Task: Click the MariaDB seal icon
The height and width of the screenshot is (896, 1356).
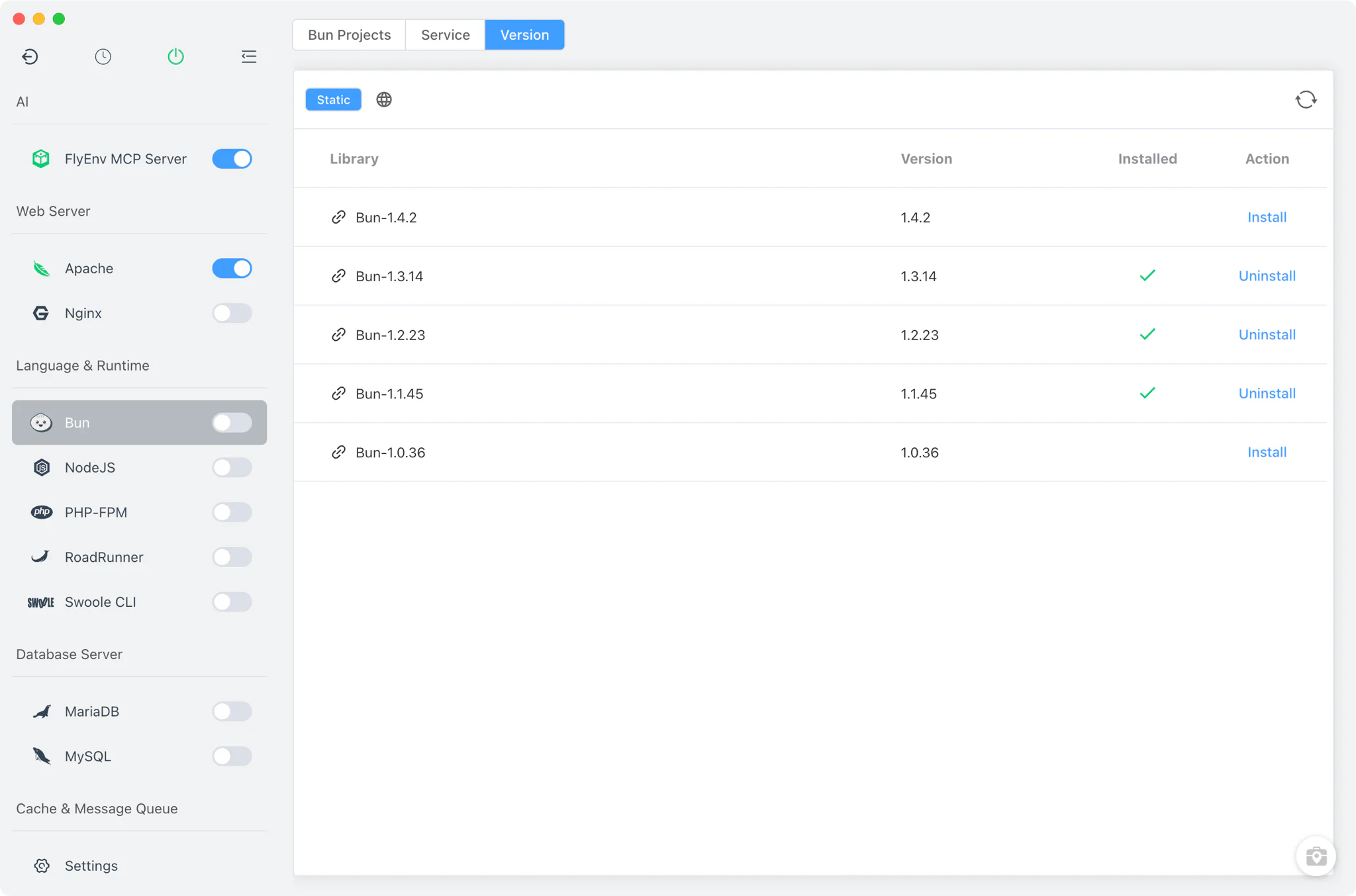Action: click(41, 711)
